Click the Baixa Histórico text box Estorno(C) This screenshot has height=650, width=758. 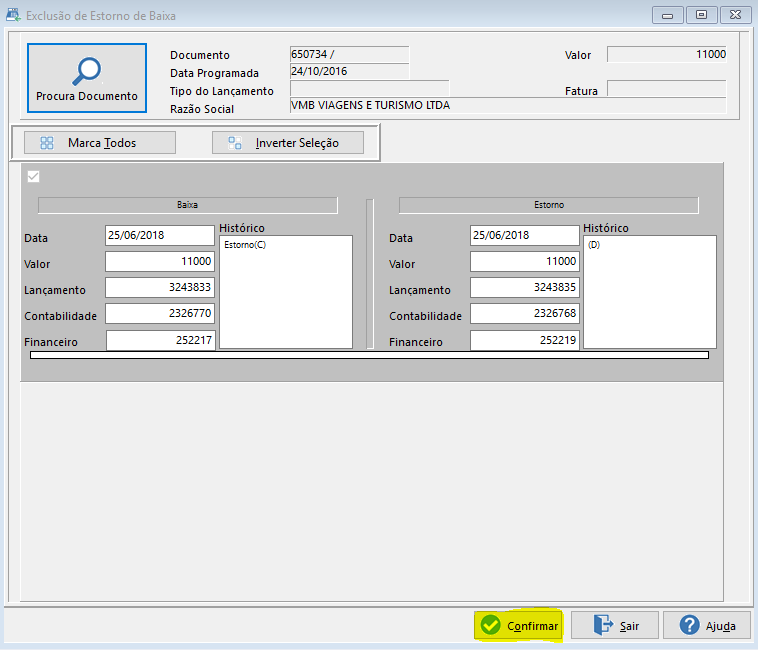(x=286, y=292)
